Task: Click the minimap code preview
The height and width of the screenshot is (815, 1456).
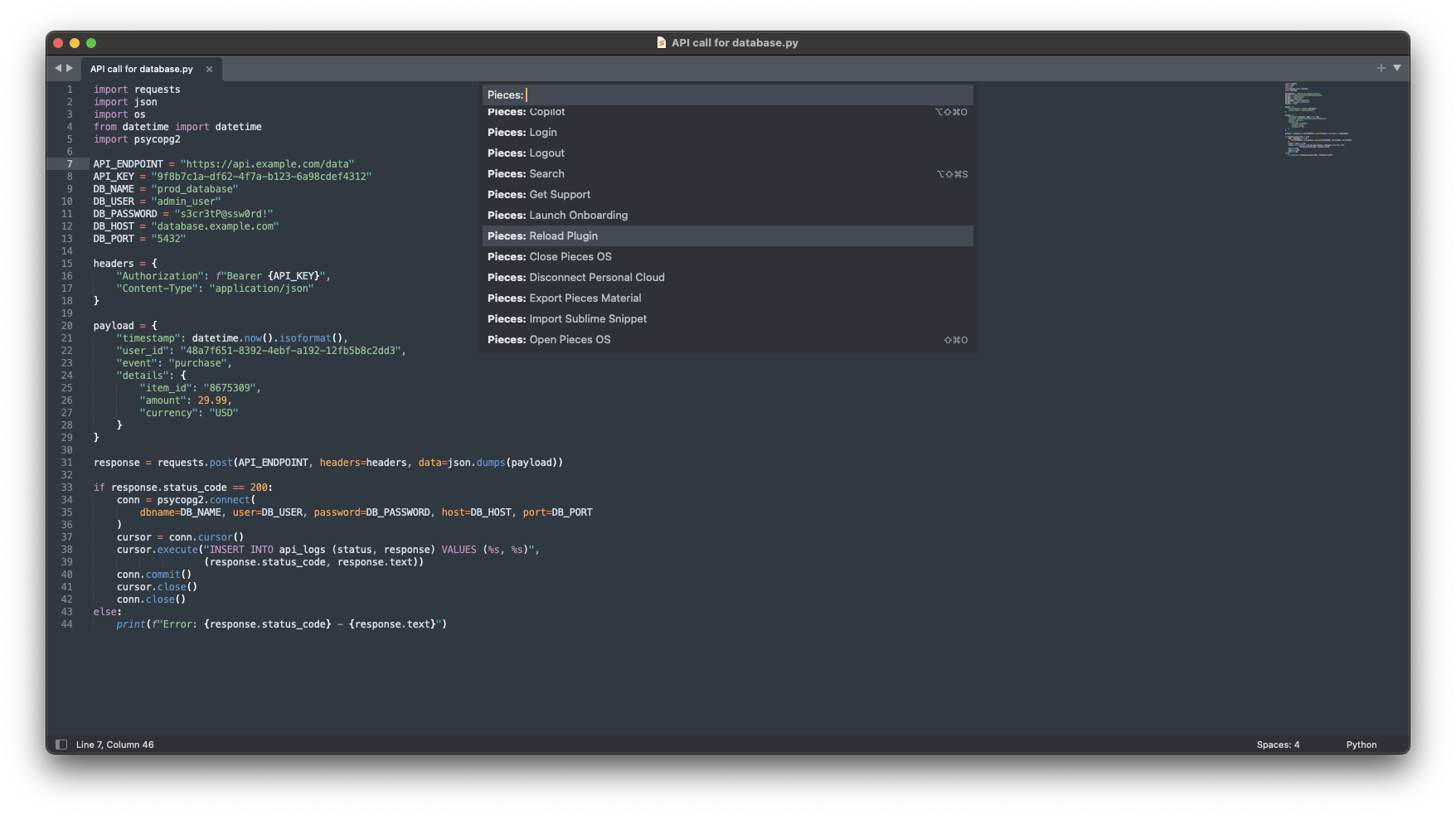Action: [1318, 119]
